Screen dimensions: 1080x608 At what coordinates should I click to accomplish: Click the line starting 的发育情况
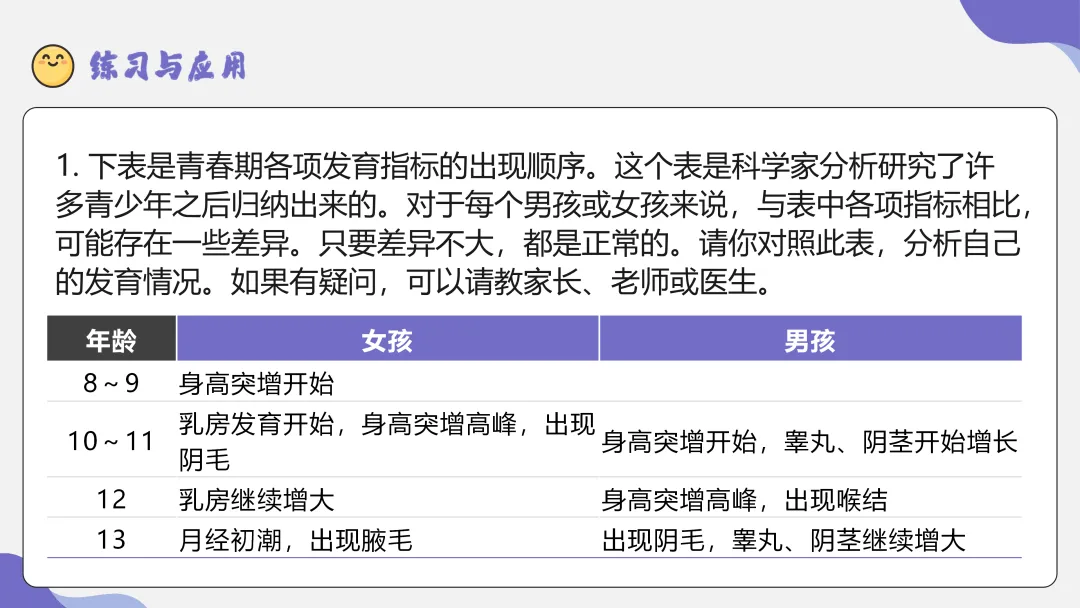click(x=415, y=282)
